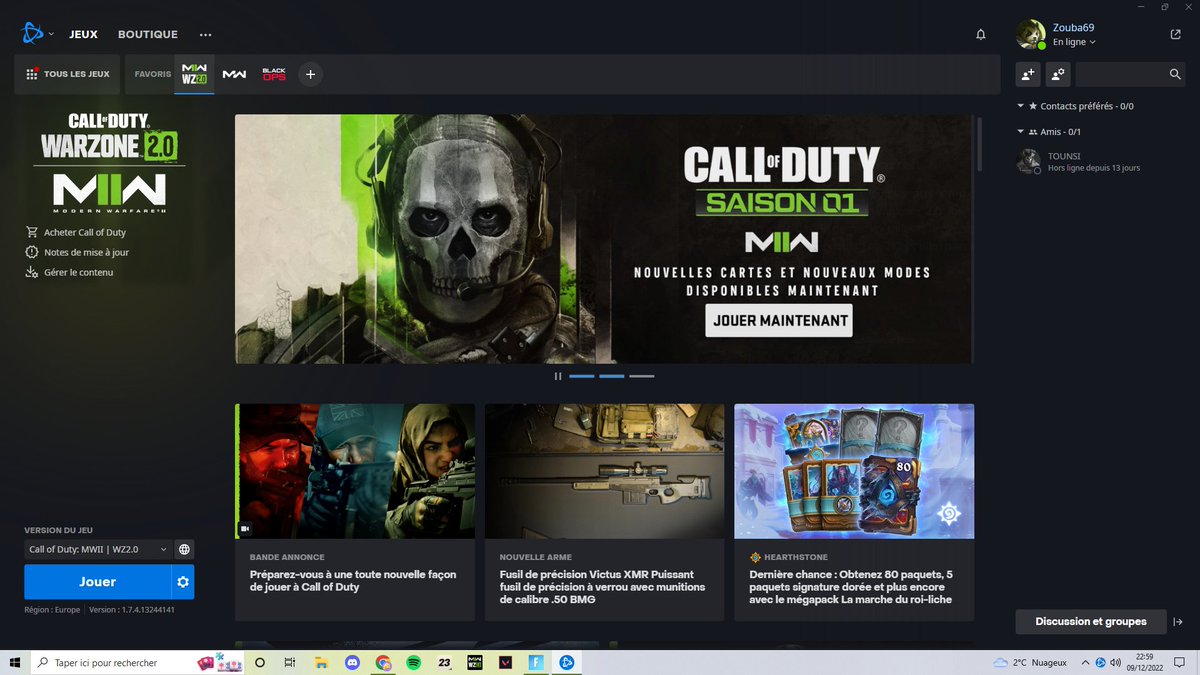The width and height of the screenshot is (1200, 675).
Task: Open Chrome from the taskbar
Action: (x=383, y=662)
